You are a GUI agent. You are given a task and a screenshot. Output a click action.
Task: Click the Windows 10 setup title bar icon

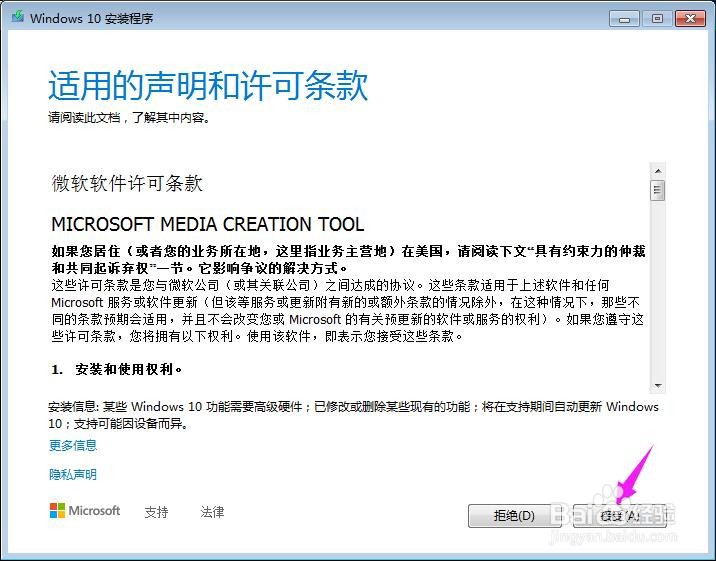[18, 17]
